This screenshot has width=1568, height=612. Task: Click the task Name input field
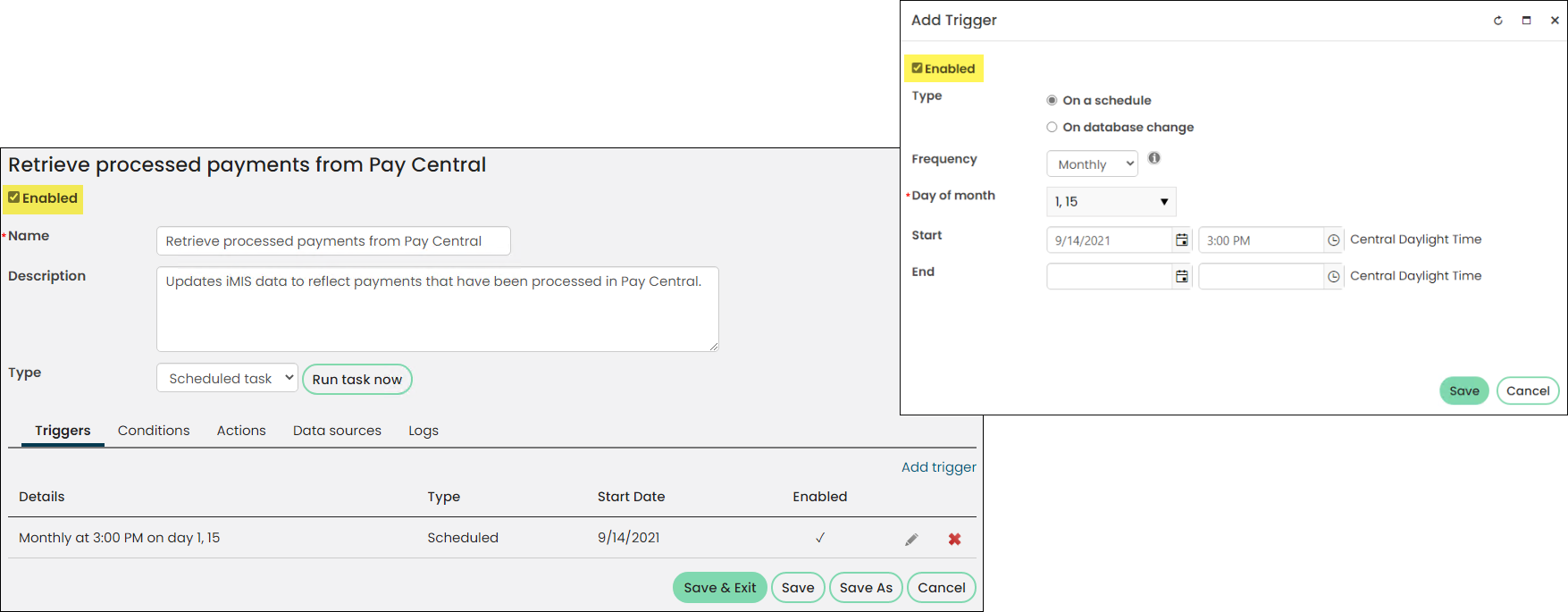pos(333,241)
